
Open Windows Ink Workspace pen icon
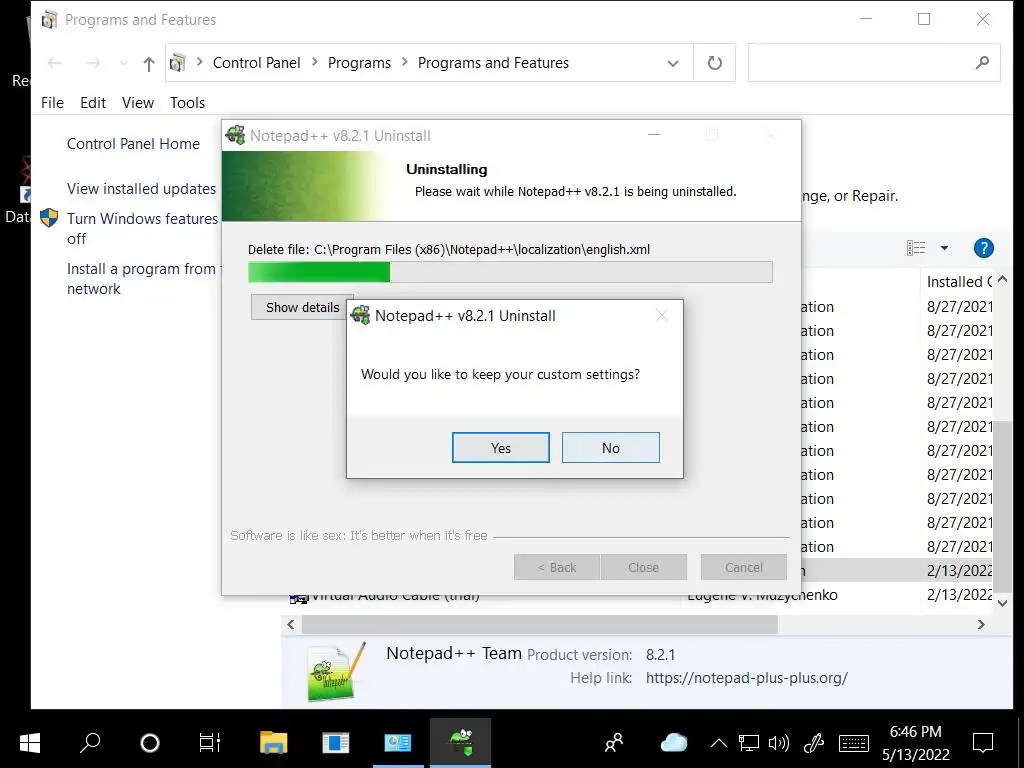pos(814,743)
